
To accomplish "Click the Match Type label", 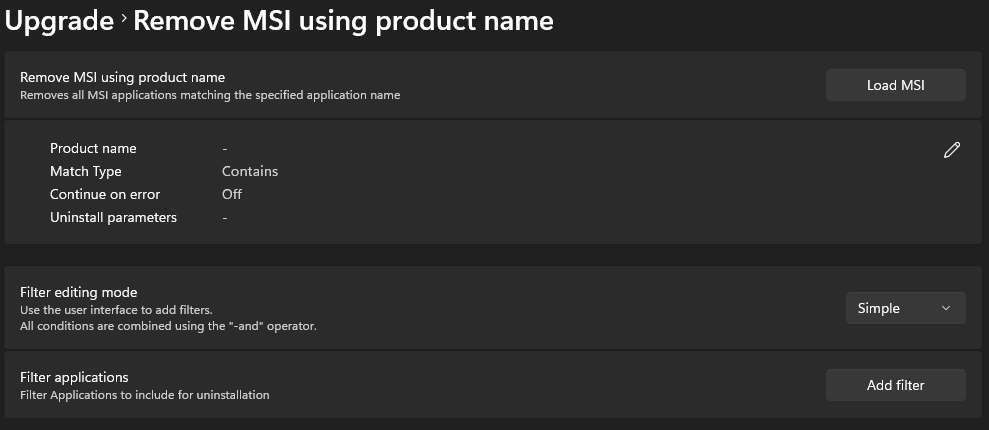I will (x=86, y=171).
